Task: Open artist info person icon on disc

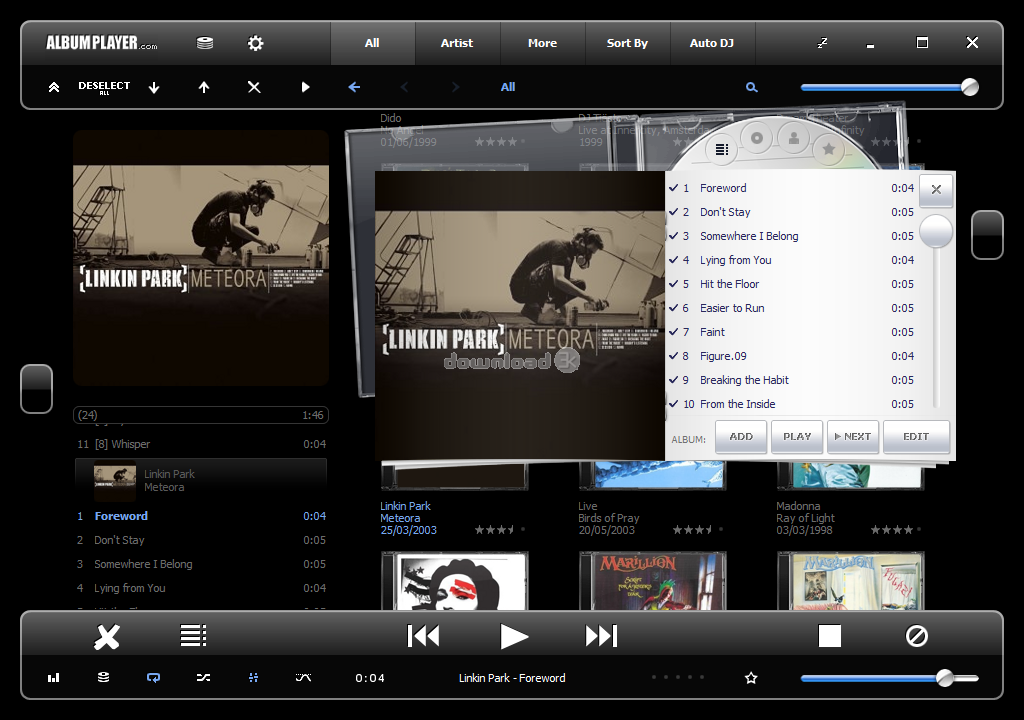Action: click(793, 139)
